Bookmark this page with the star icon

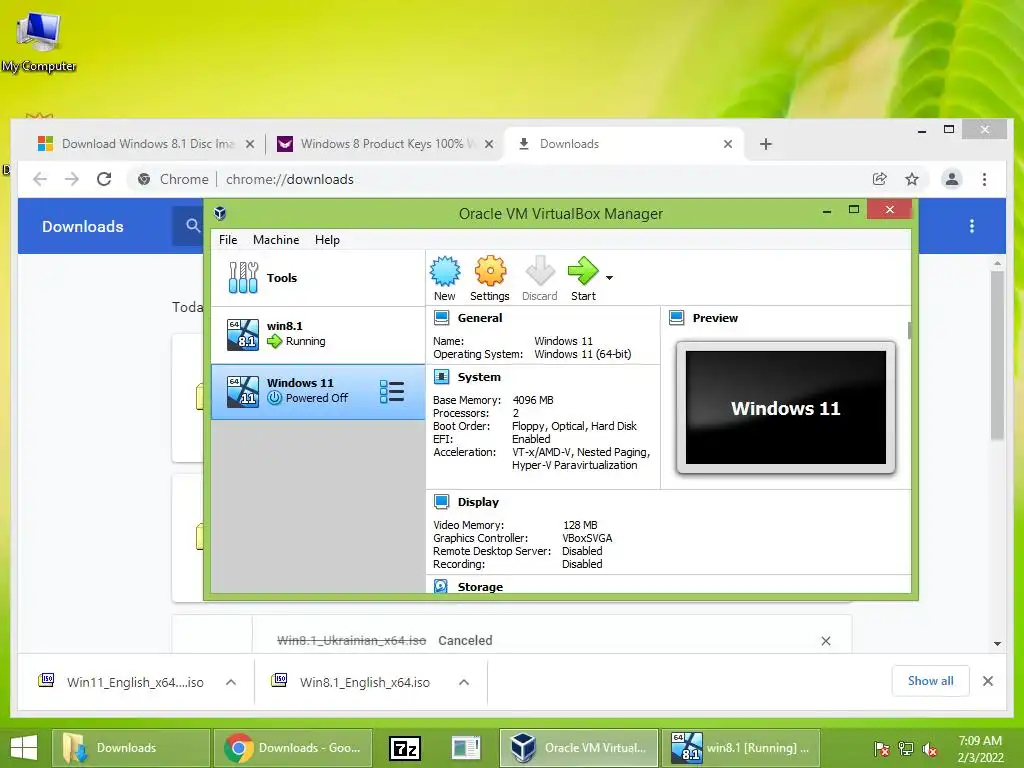pyautogui.click(x=912, y=179)
